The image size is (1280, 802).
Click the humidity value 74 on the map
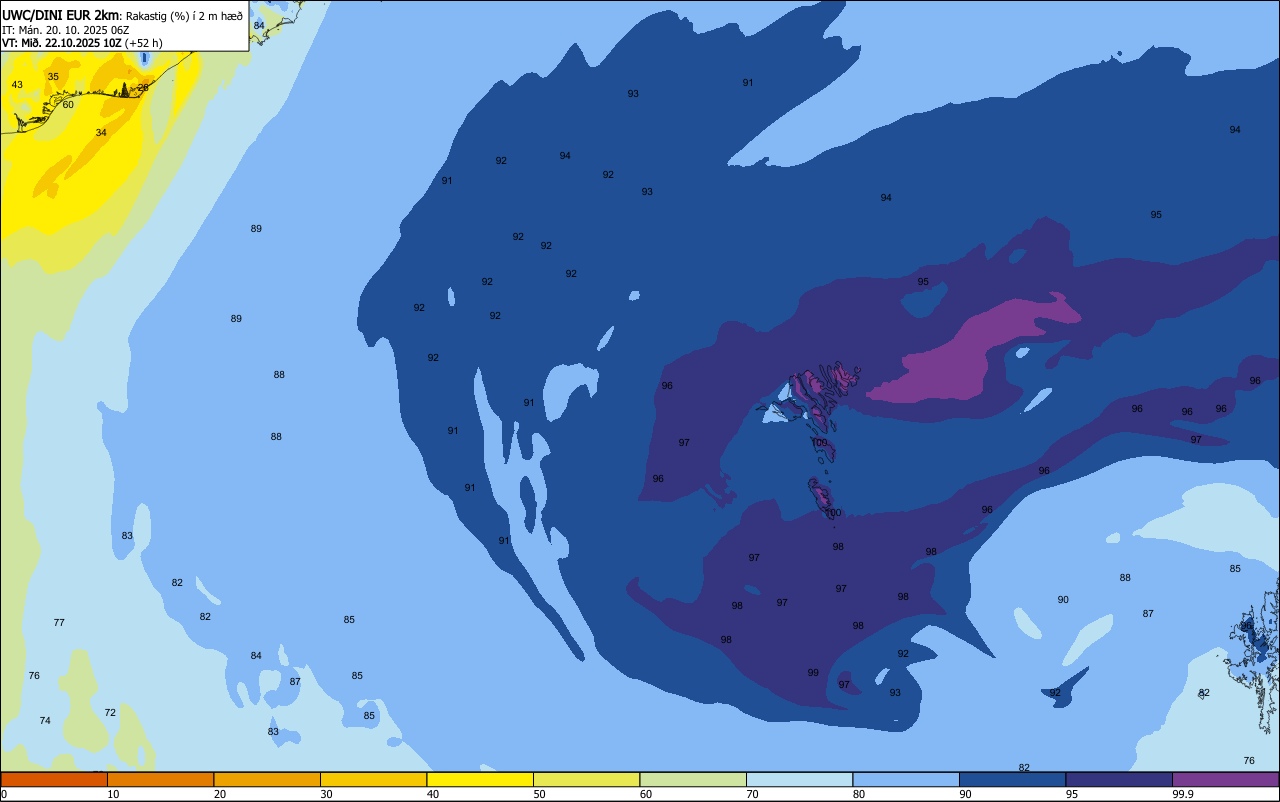tap(45, 721)
